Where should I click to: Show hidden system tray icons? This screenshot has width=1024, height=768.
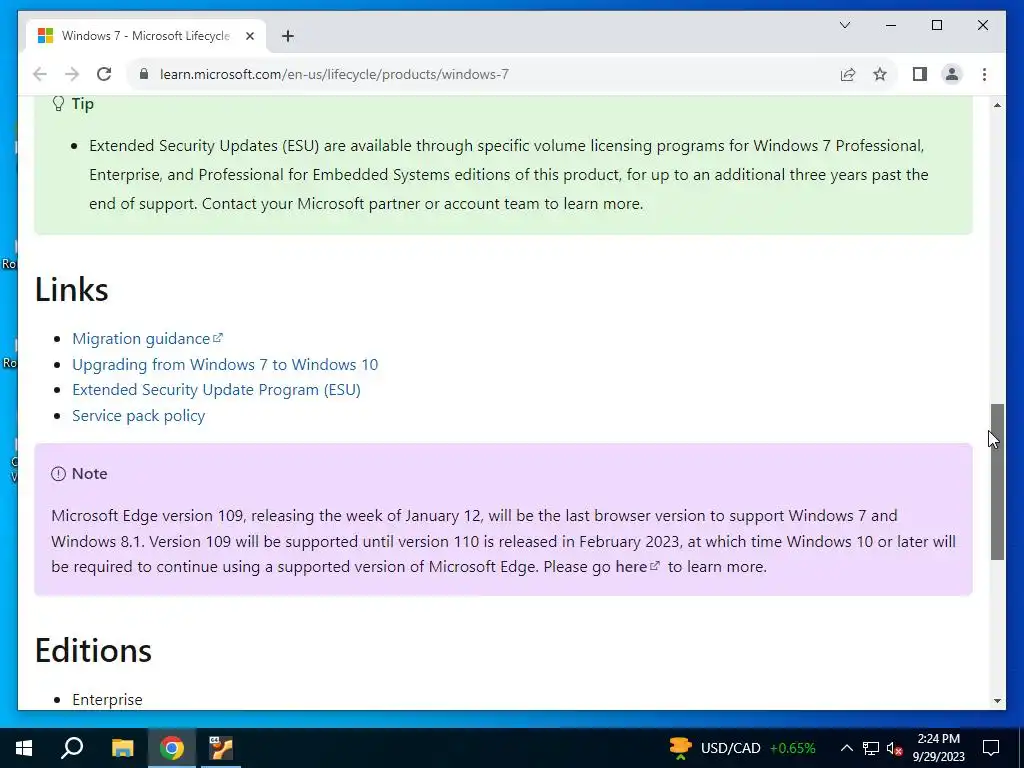[846, 748]
